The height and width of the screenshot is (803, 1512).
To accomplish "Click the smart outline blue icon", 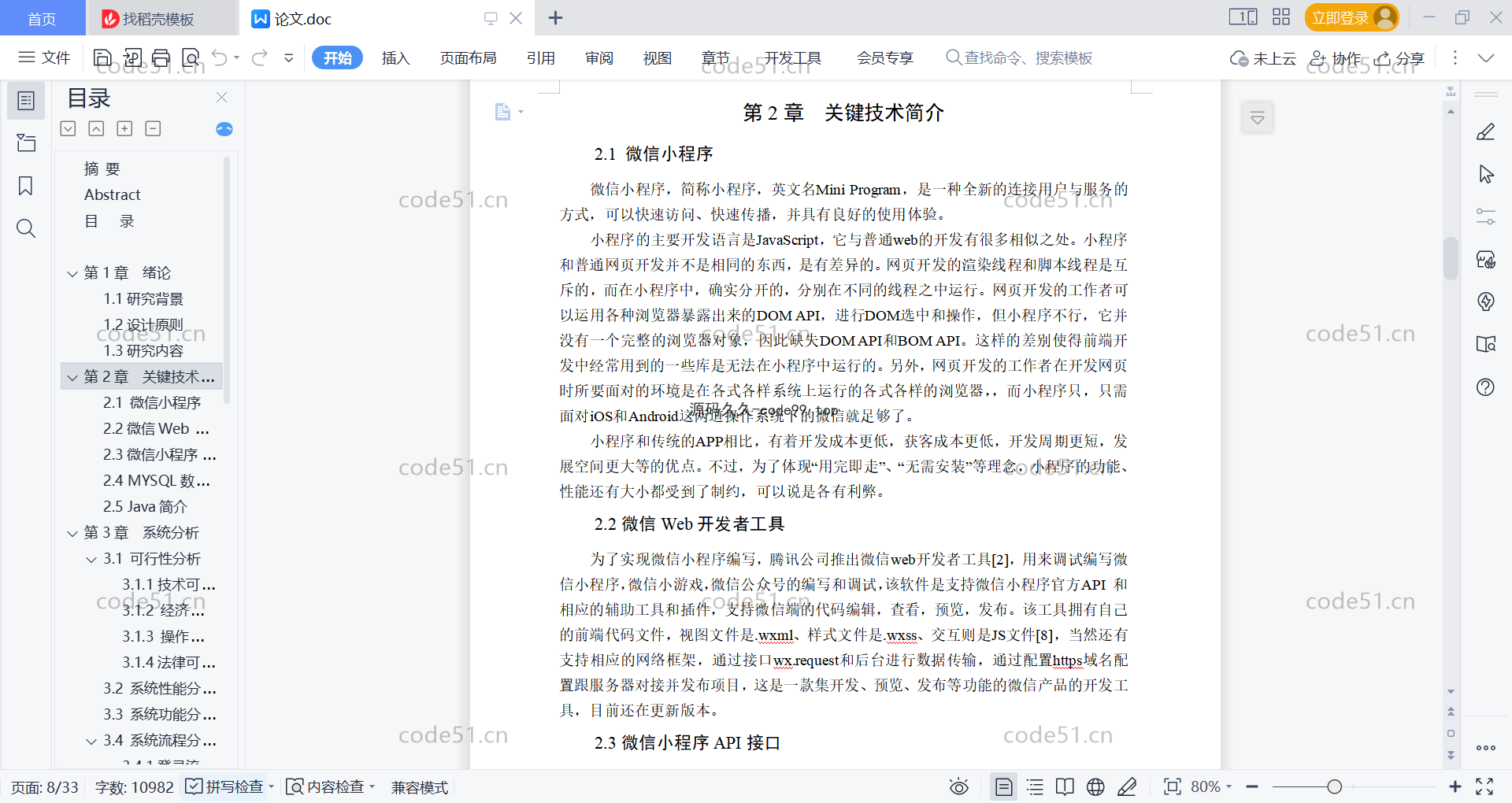I will point(224,129).
